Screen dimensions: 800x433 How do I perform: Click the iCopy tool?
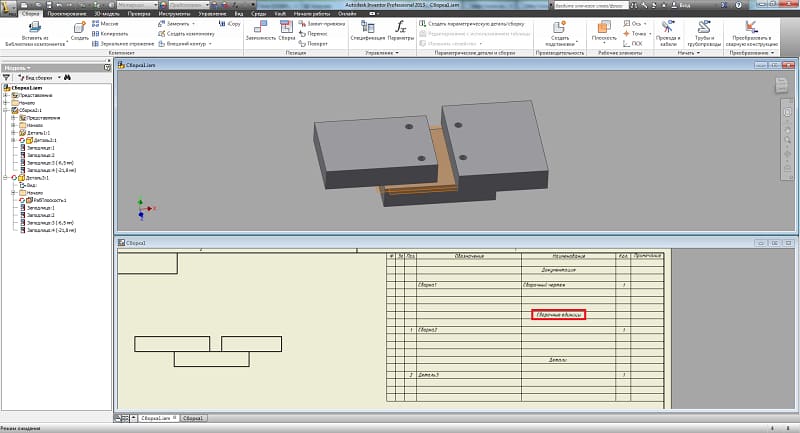tap(229, 23)
